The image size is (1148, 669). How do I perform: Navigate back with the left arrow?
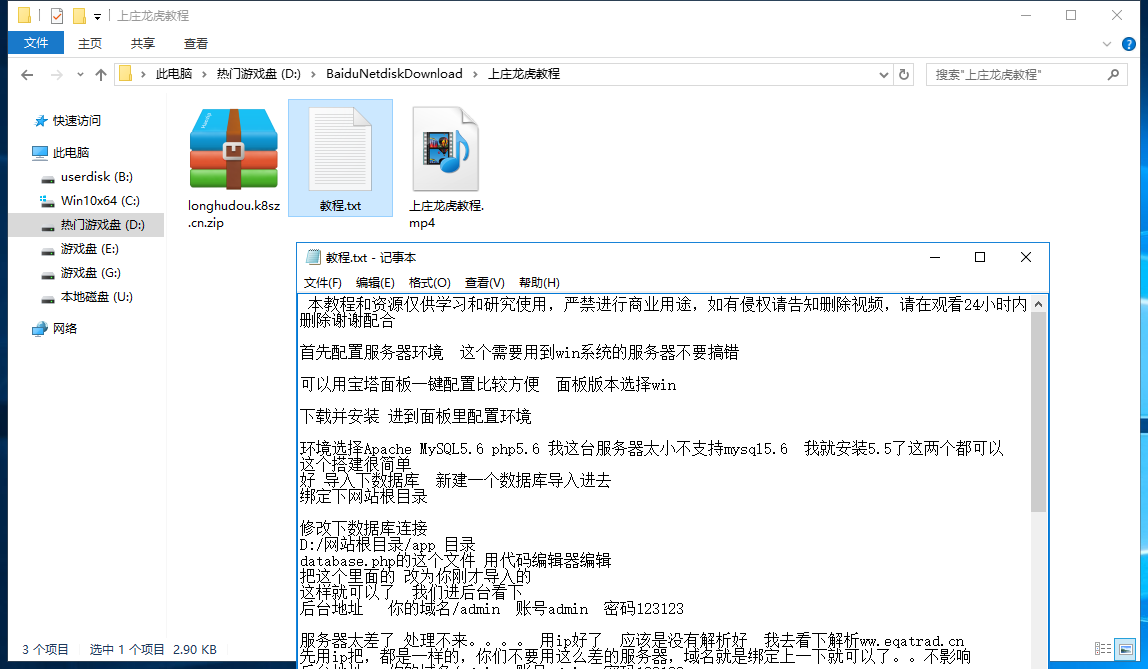(x=27, y=75)
